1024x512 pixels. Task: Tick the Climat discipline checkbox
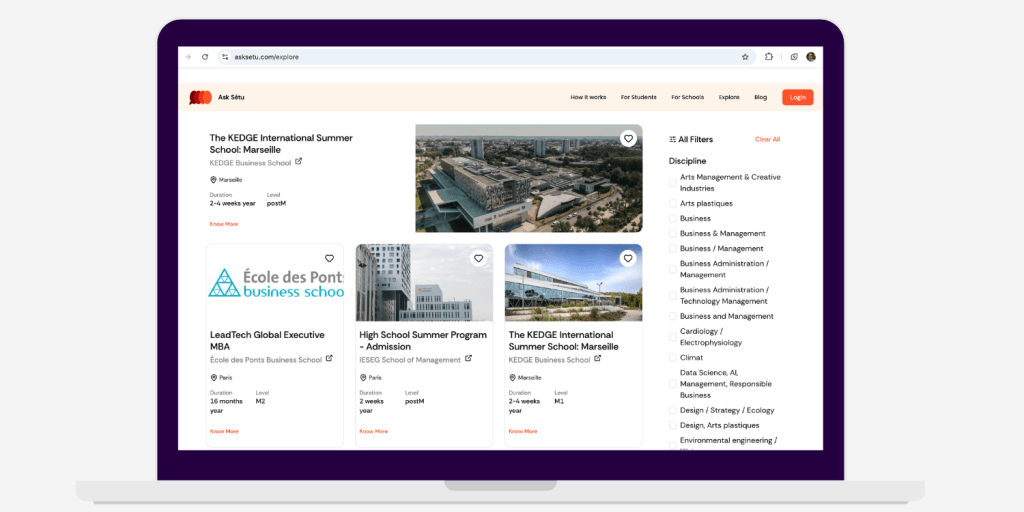(x=673, y=358)
